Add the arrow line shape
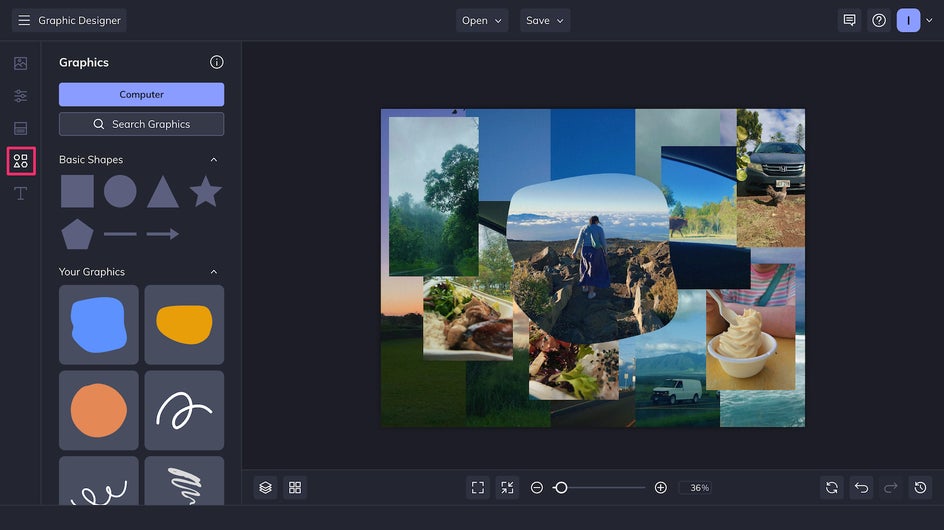This screenshot has height=530, width=944. coord(163,234)
